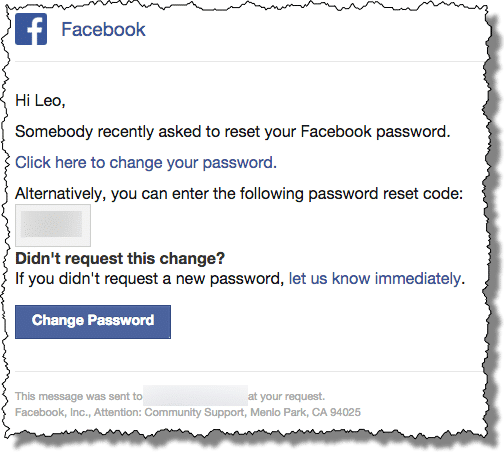
Task: Click the blurred recipient email in footer
Action: click(x=195, y=396)
